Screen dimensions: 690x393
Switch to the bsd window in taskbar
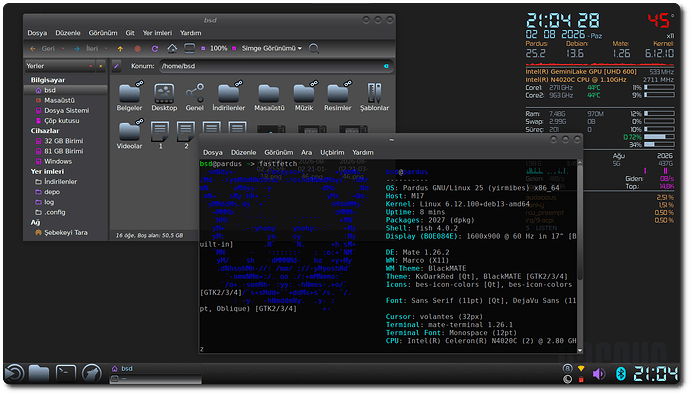(x=155, y=369)
